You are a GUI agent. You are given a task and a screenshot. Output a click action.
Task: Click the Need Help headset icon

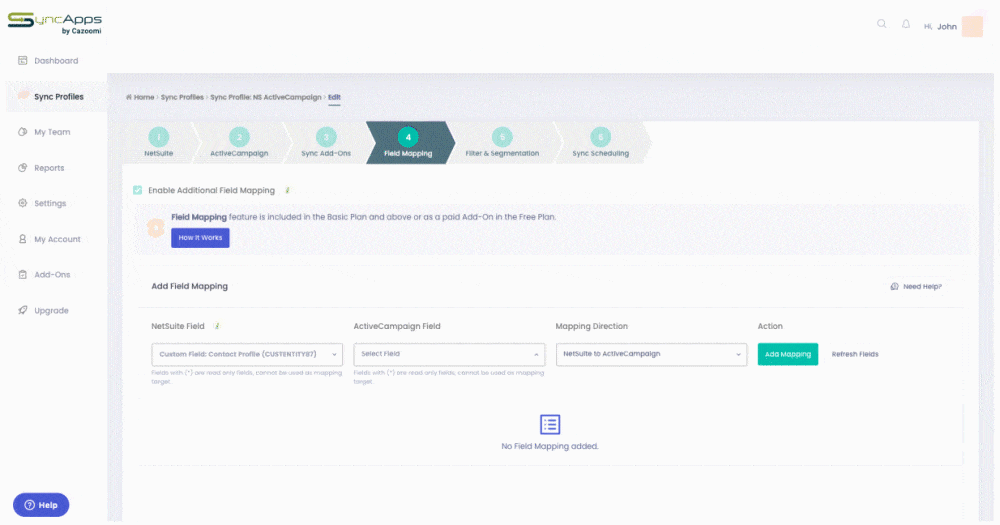point(894,286)
